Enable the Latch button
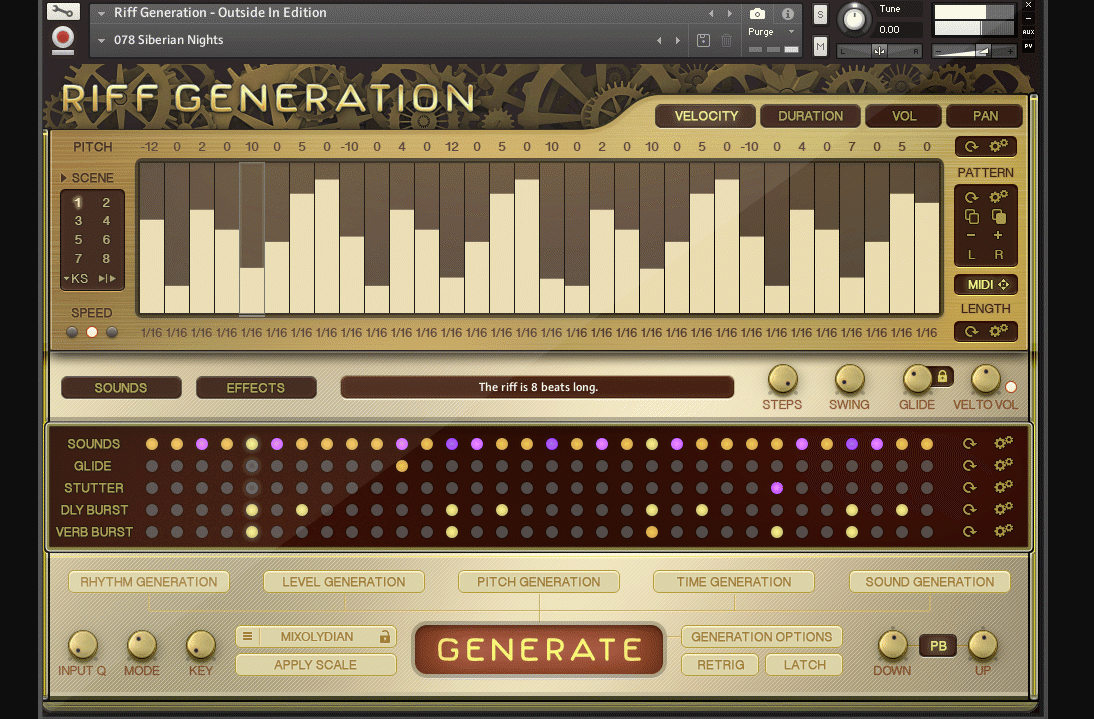 pyautogui.click(x=804, y=665)
